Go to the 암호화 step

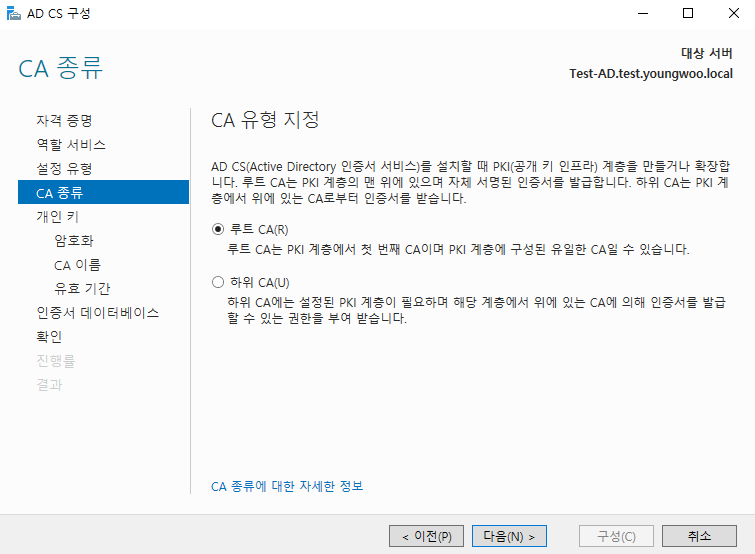[74, 241]
